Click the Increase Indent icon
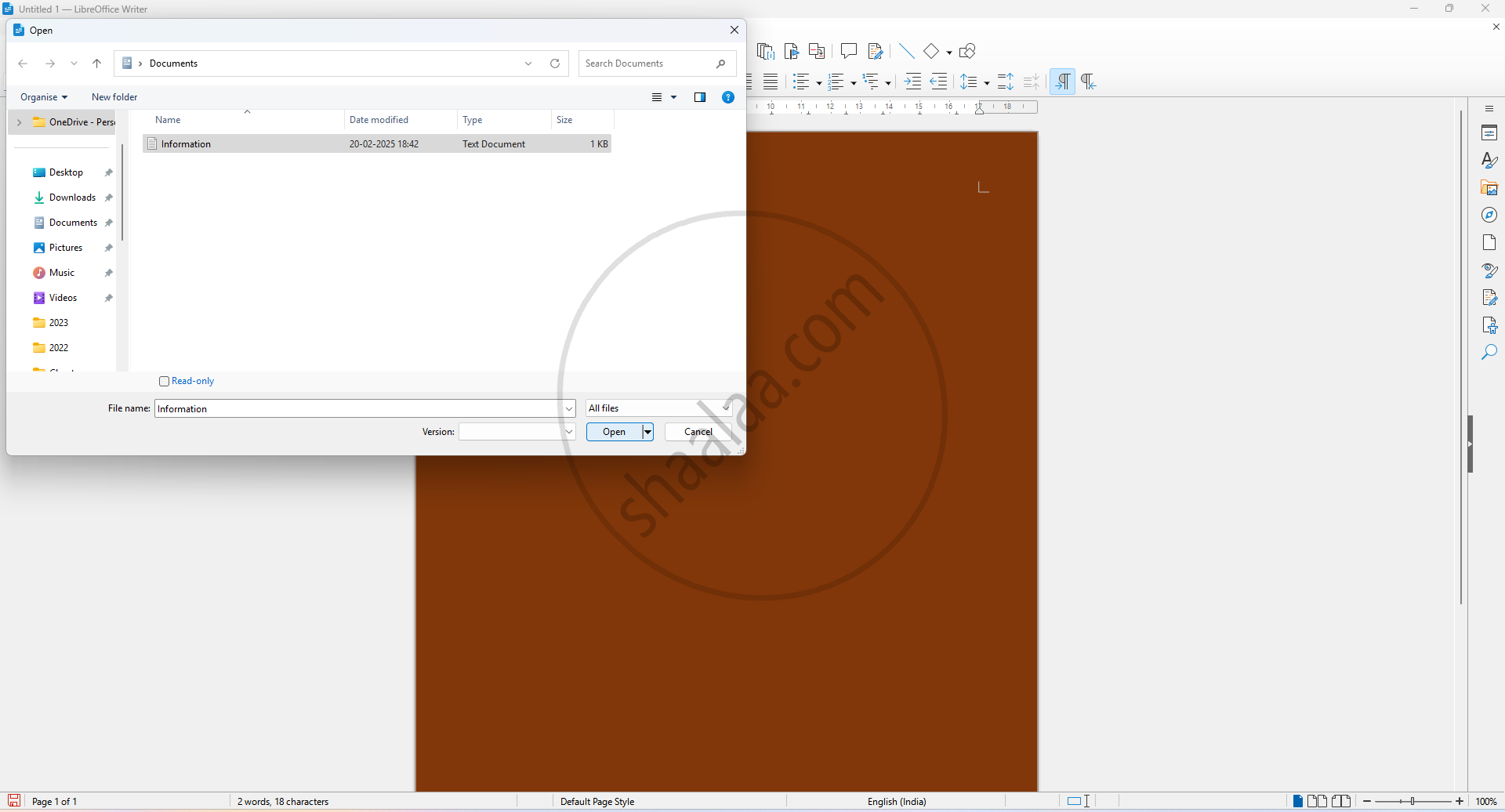The image size is (1505, 812). [912, 82]
